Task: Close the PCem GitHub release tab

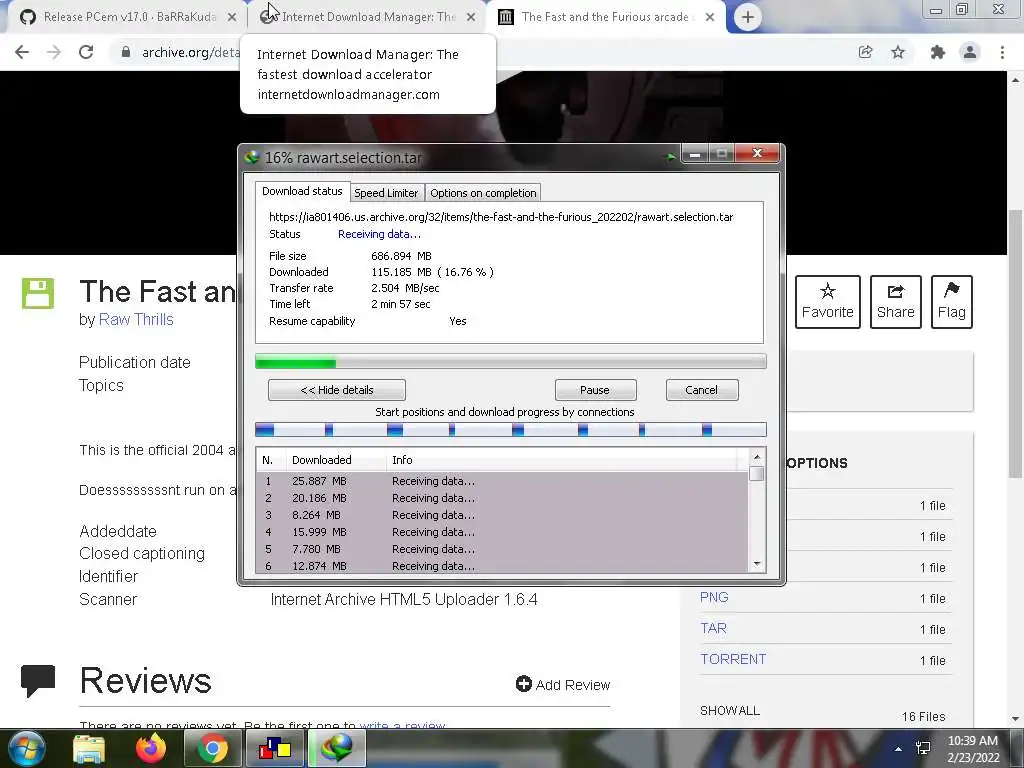Action: click(x=232, y=18)
